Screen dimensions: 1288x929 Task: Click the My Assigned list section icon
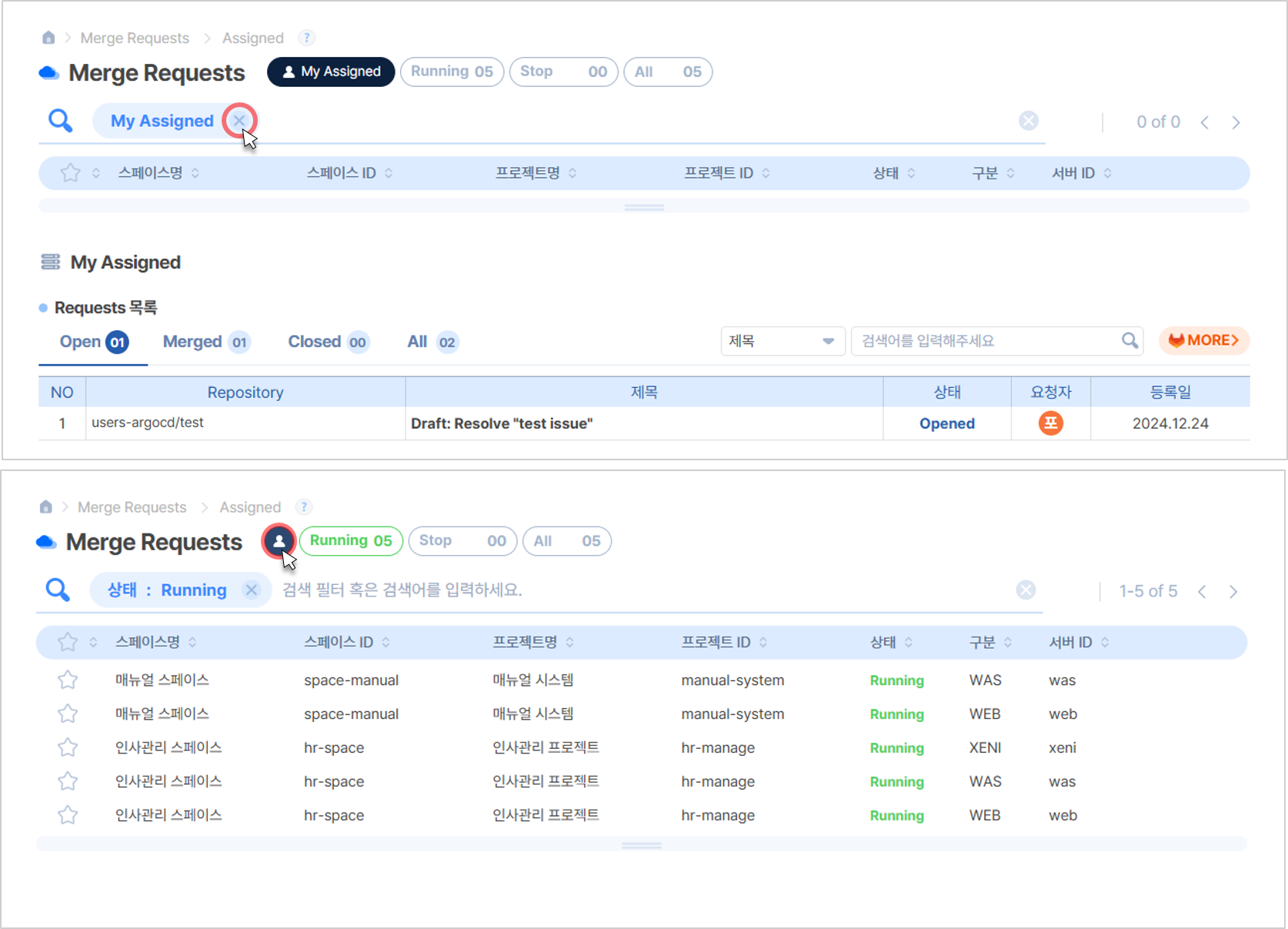[x=50, y=262]
